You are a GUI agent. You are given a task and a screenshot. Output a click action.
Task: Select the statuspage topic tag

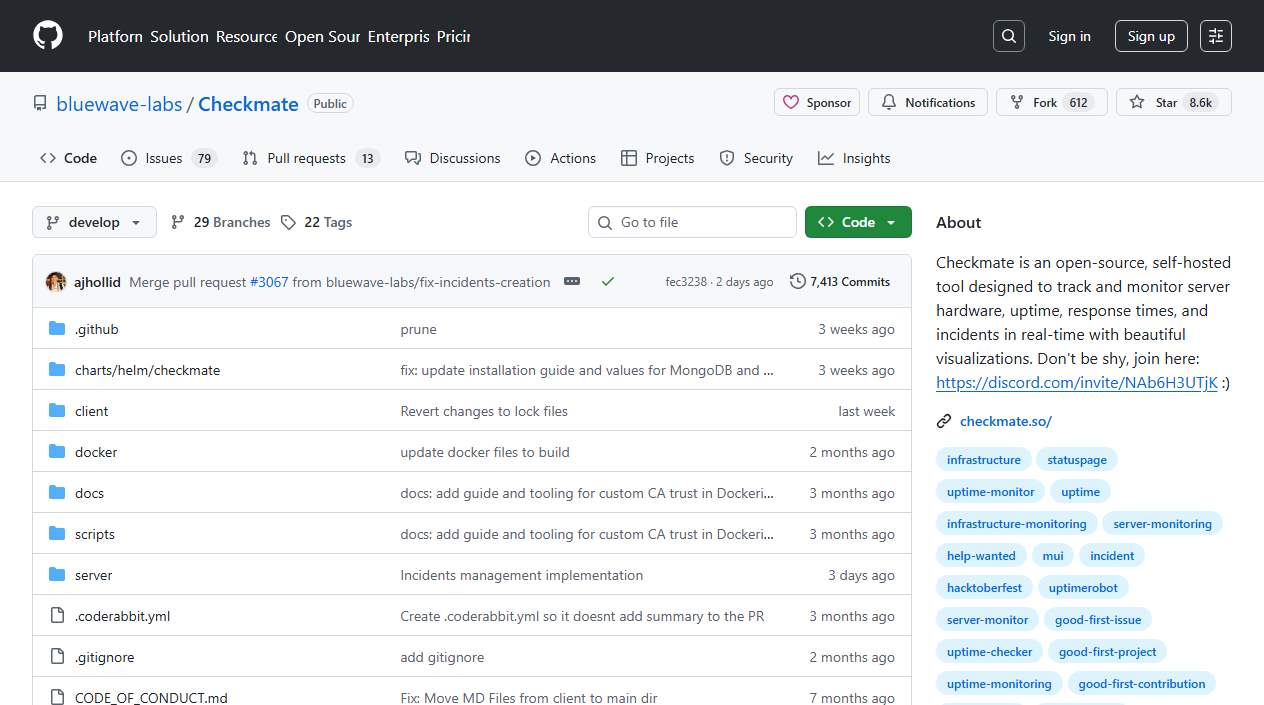(x=1077, y=460)
